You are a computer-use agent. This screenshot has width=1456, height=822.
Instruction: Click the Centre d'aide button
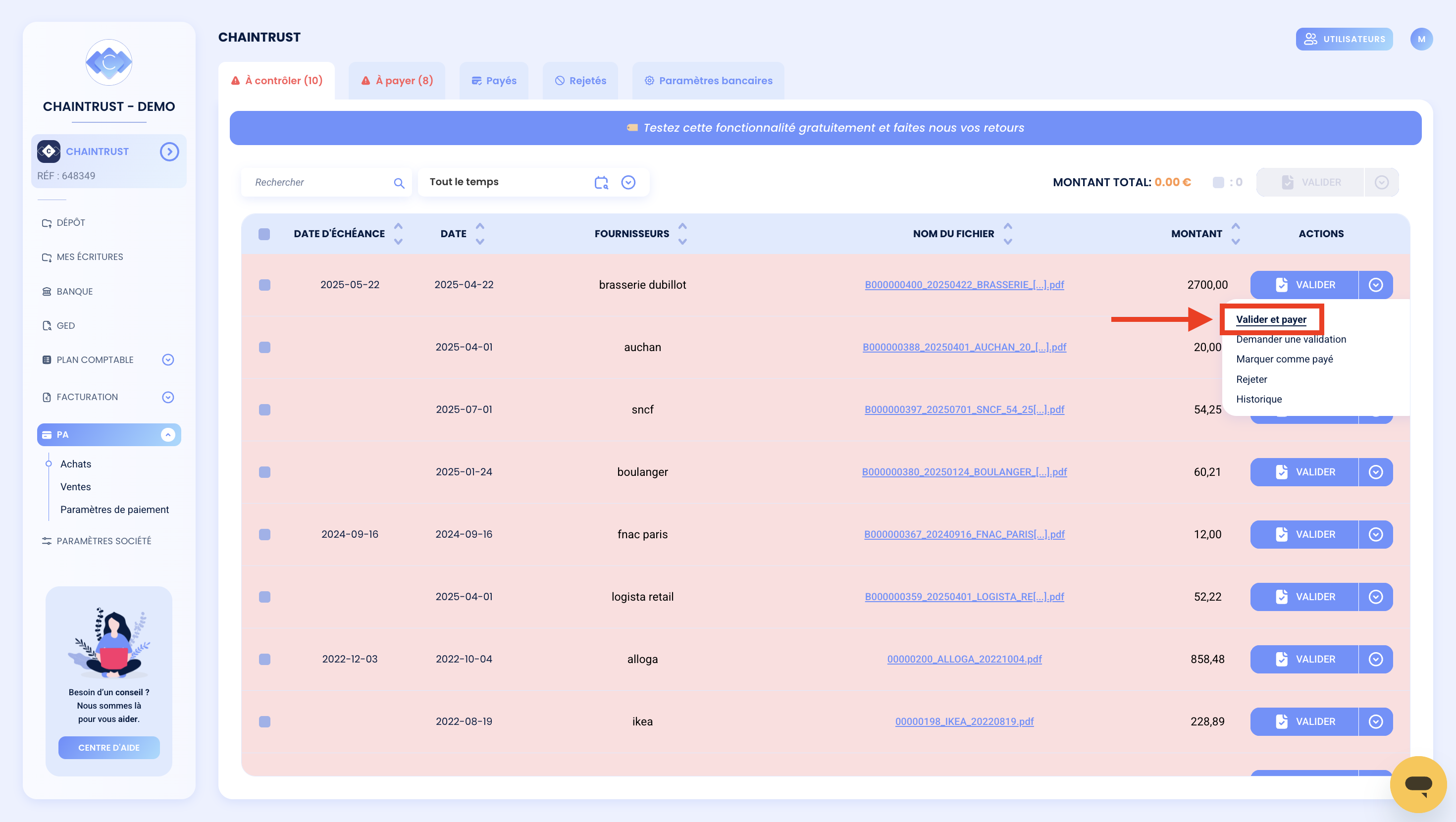click(x=108, y=747)
